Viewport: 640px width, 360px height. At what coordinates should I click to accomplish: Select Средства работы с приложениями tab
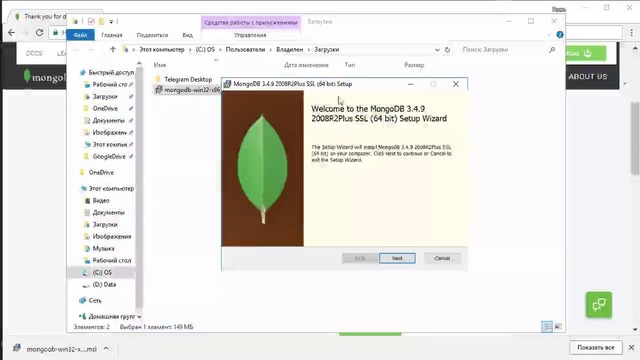[251, 22]
